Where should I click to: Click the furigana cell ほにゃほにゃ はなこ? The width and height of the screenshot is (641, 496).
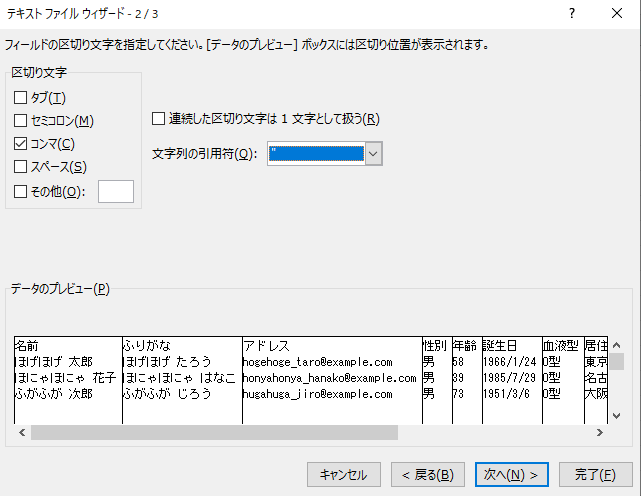[x=179, y=378]
